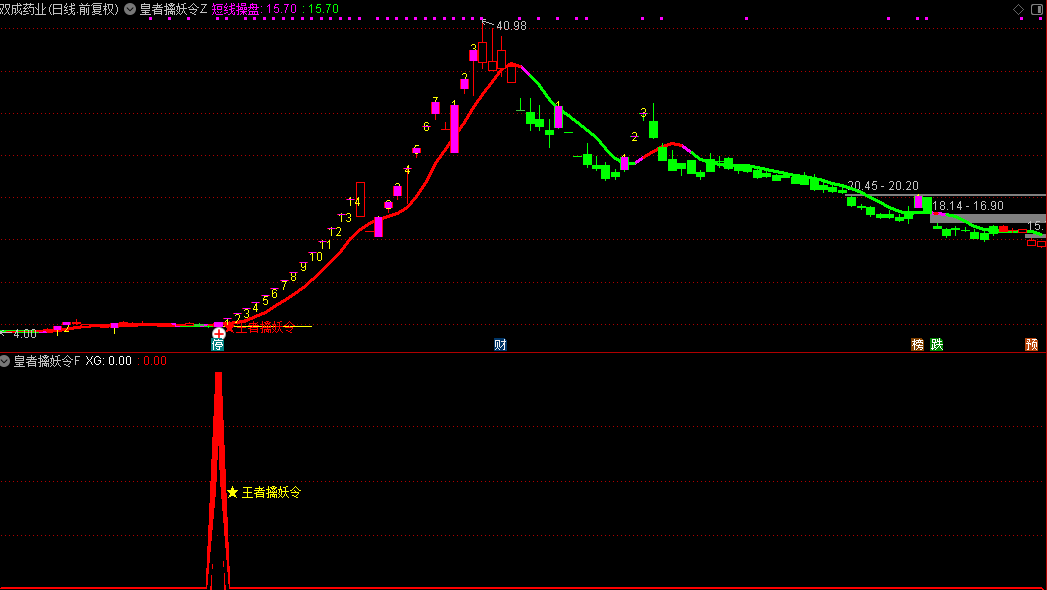The height and width of the screenshot is (590, 1047).
Task: Click the 4.00 low price label
Action: coord(25,334)
